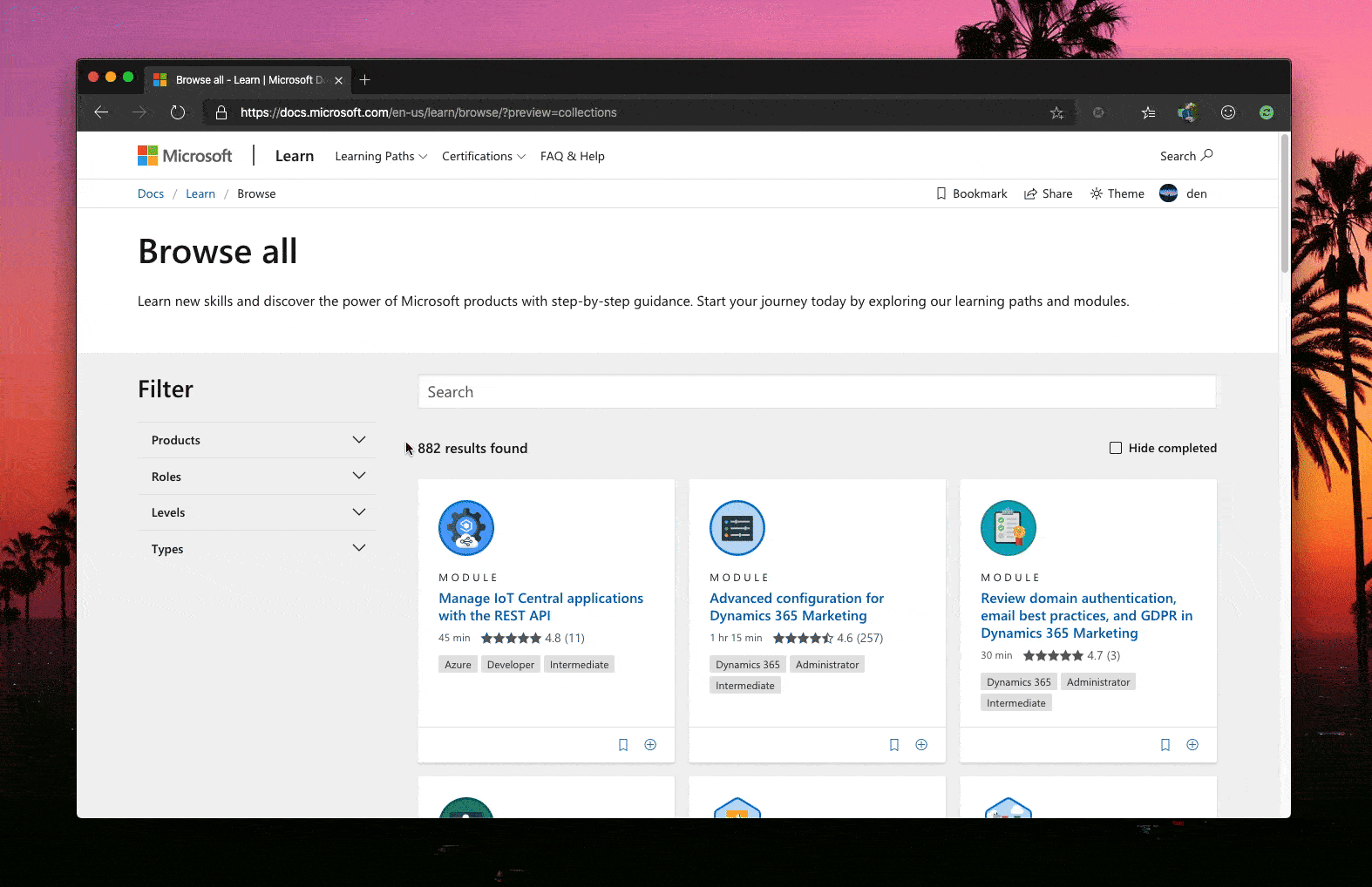The image size is (1372, 887).
Task: Add Review domain authentication module to collection
Action: pos(1192,745)
